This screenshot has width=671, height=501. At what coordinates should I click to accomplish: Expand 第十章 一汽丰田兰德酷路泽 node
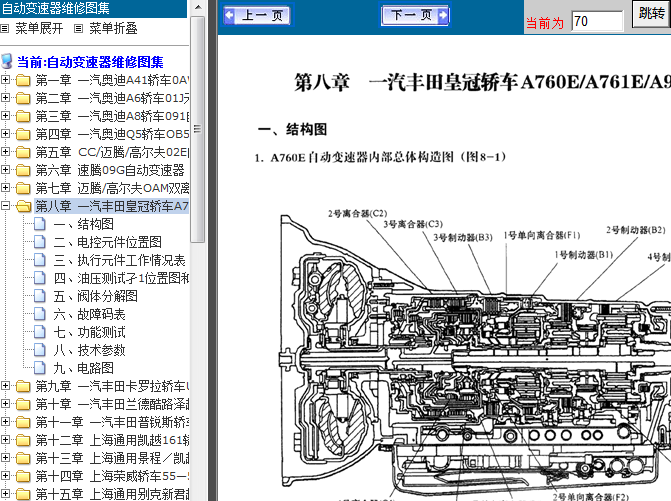tap(5, 404)
